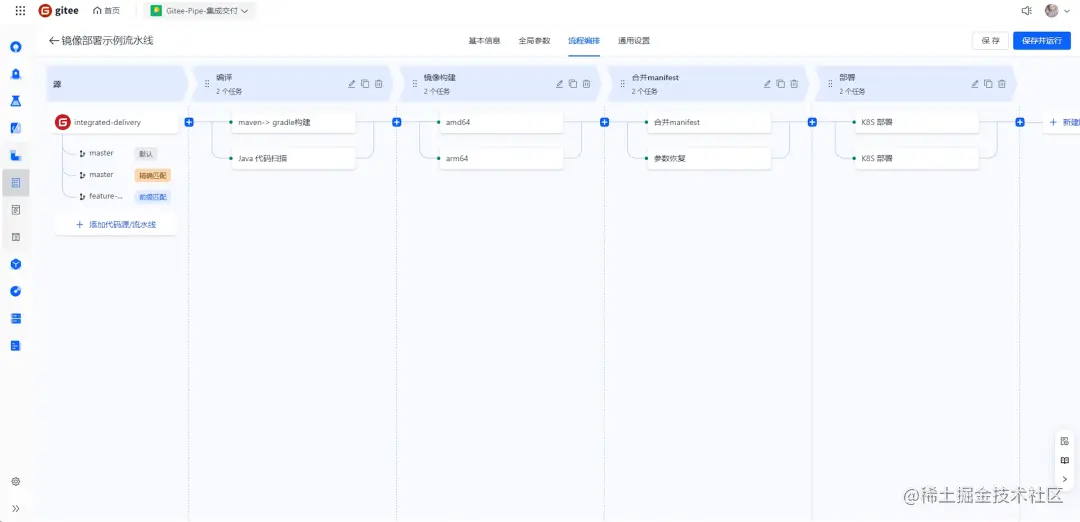Insert a stage between 编译 and 镜像构建
The width and height of the screenshot is (1080, 522).
coord(397,122)
